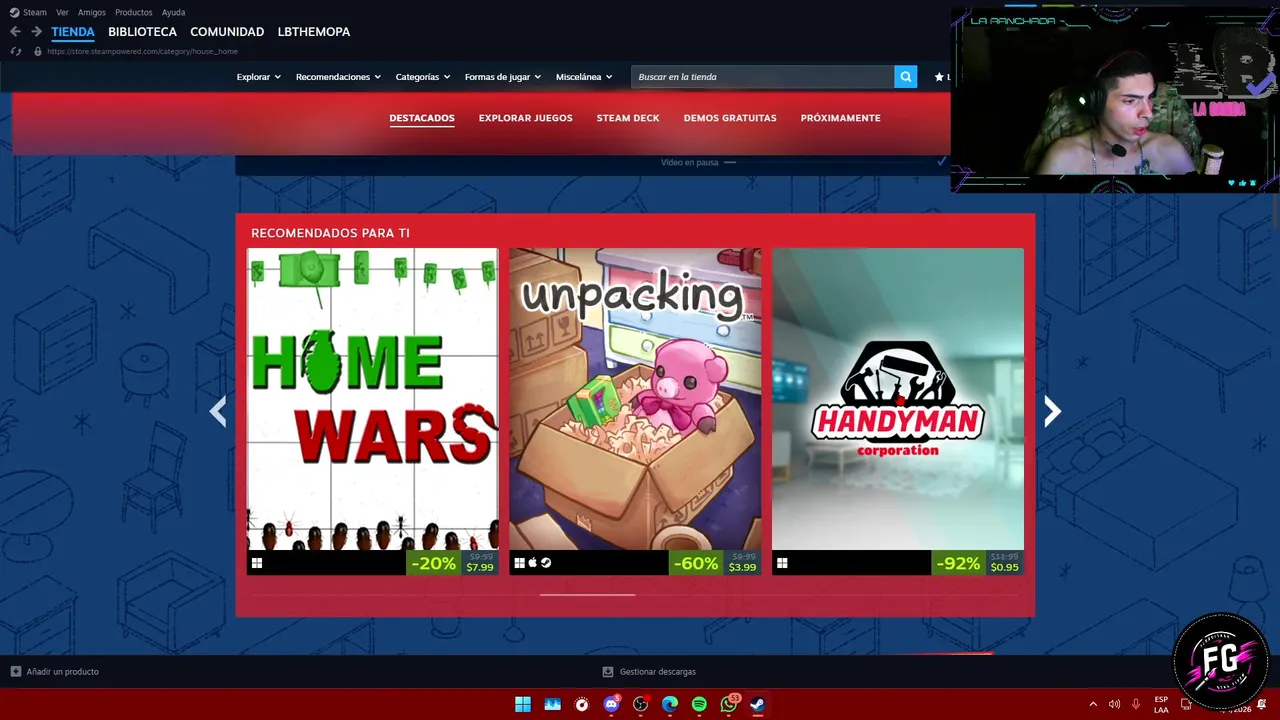Open the Windows Start menu

point(523,704)
